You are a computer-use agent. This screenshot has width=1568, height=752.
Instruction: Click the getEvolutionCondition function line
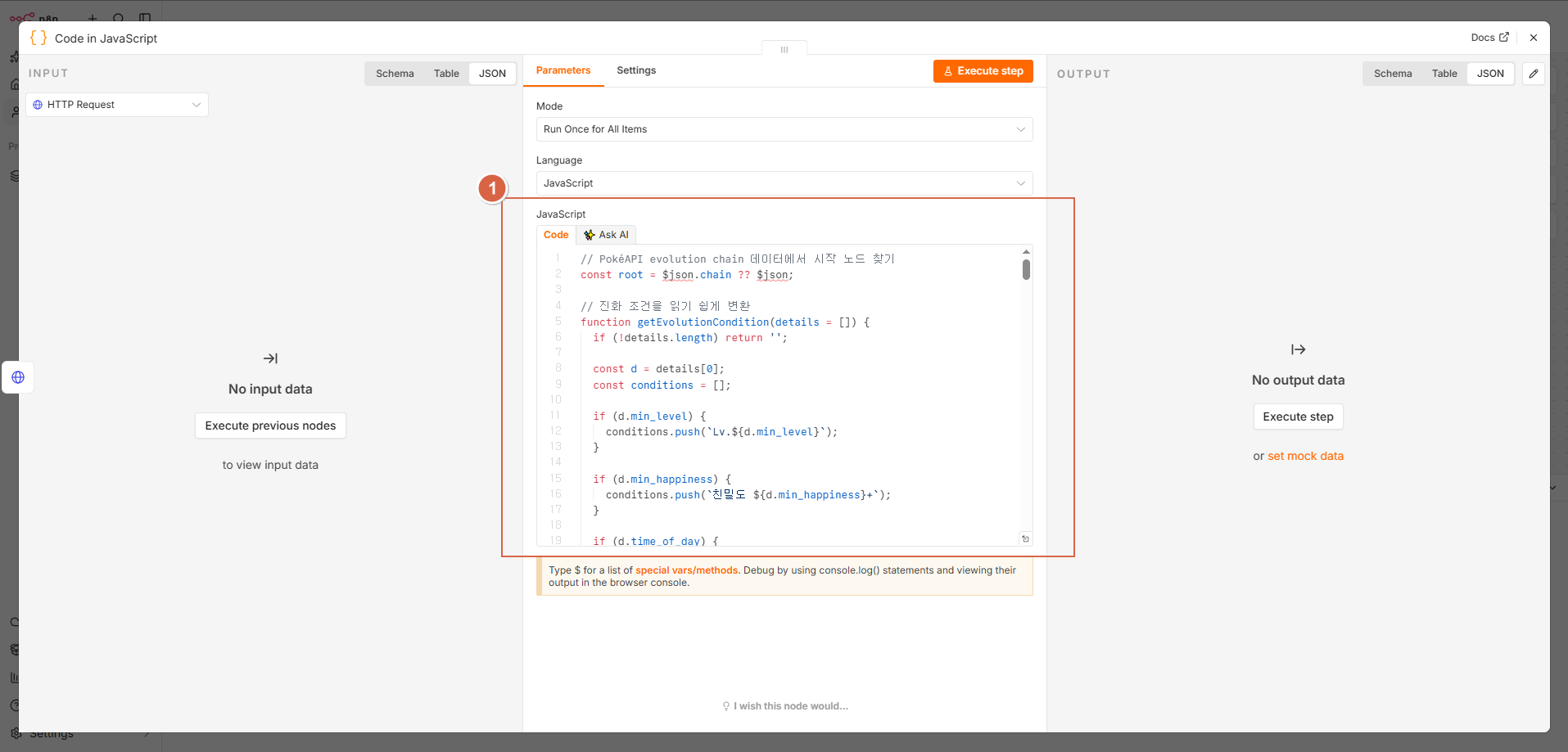725,322
